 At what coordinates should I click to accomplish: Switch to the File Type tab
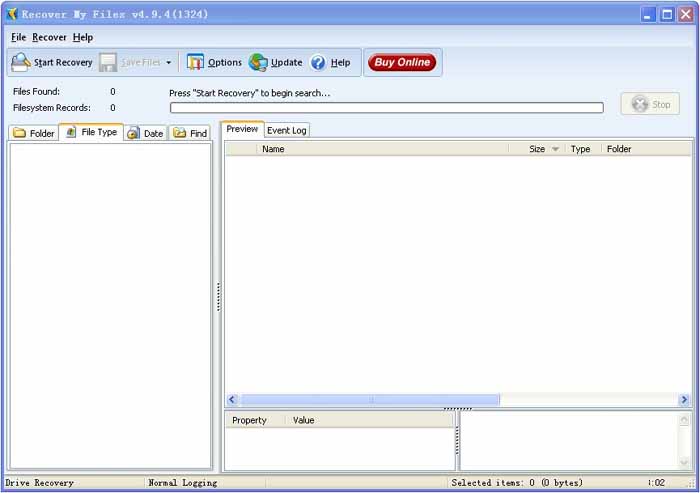(x=91, y=132)
